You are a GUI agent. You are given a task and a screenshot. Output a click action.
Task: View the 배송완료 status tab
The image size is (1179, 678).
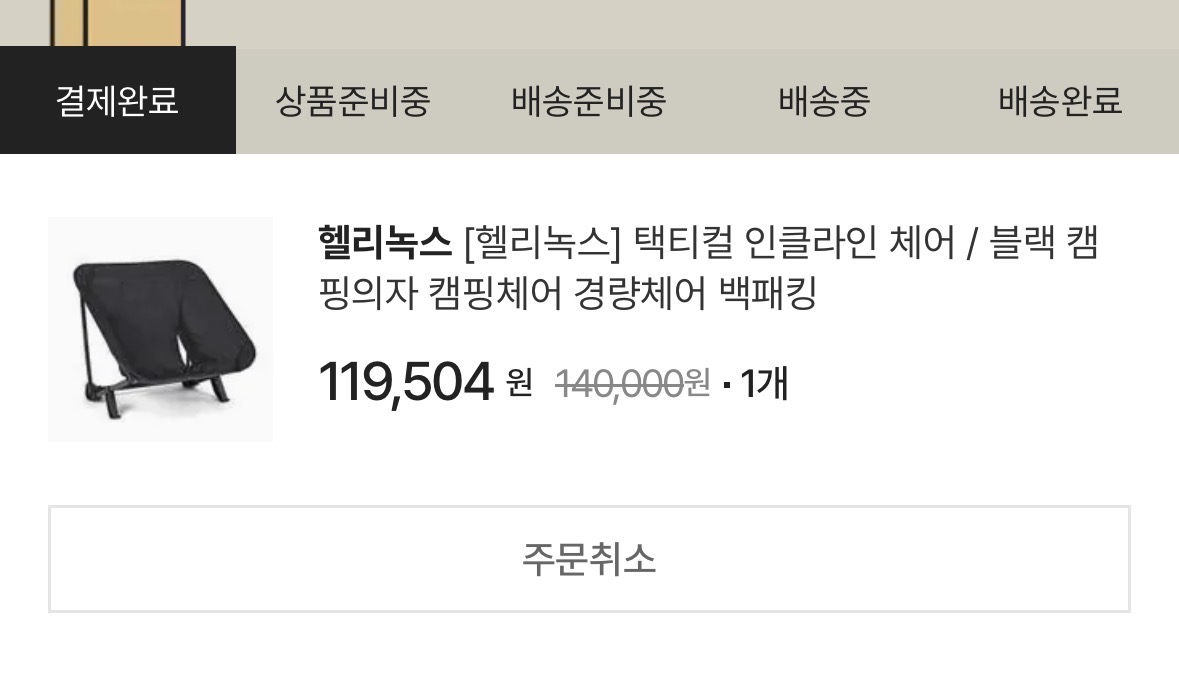[1061, 101]
